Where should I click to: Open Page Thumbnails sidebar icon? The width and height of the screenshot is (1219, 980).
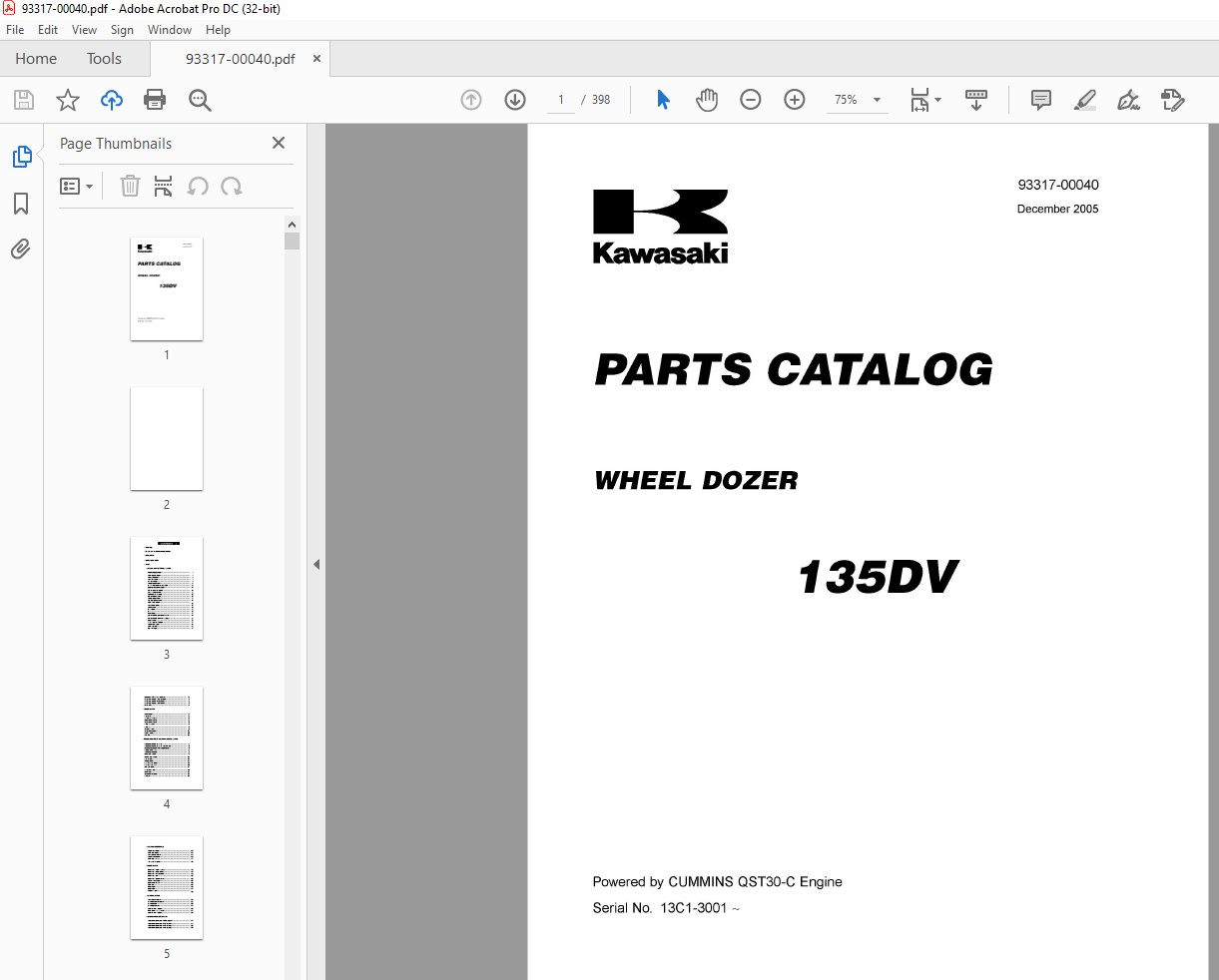pyautogui.click(x=22, y=157)
